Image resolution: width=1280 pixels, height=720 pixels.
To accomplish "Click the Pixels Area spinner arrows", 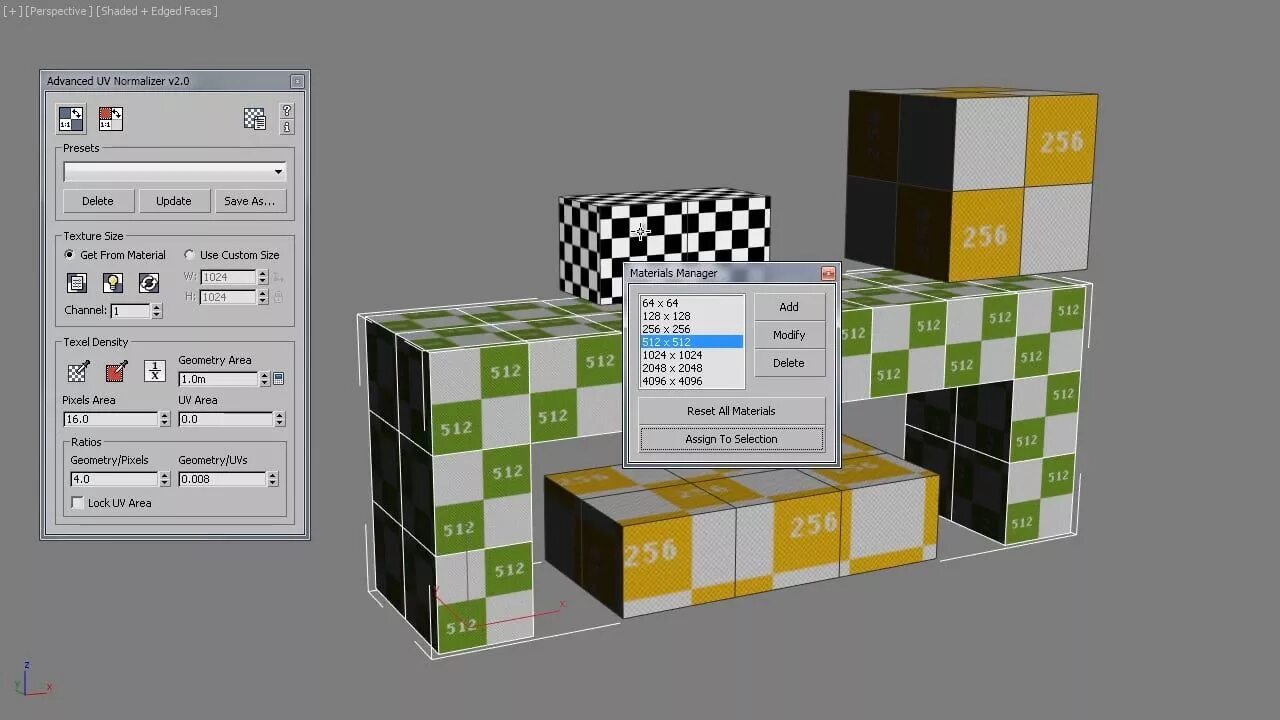I will [x=165, y=419].
